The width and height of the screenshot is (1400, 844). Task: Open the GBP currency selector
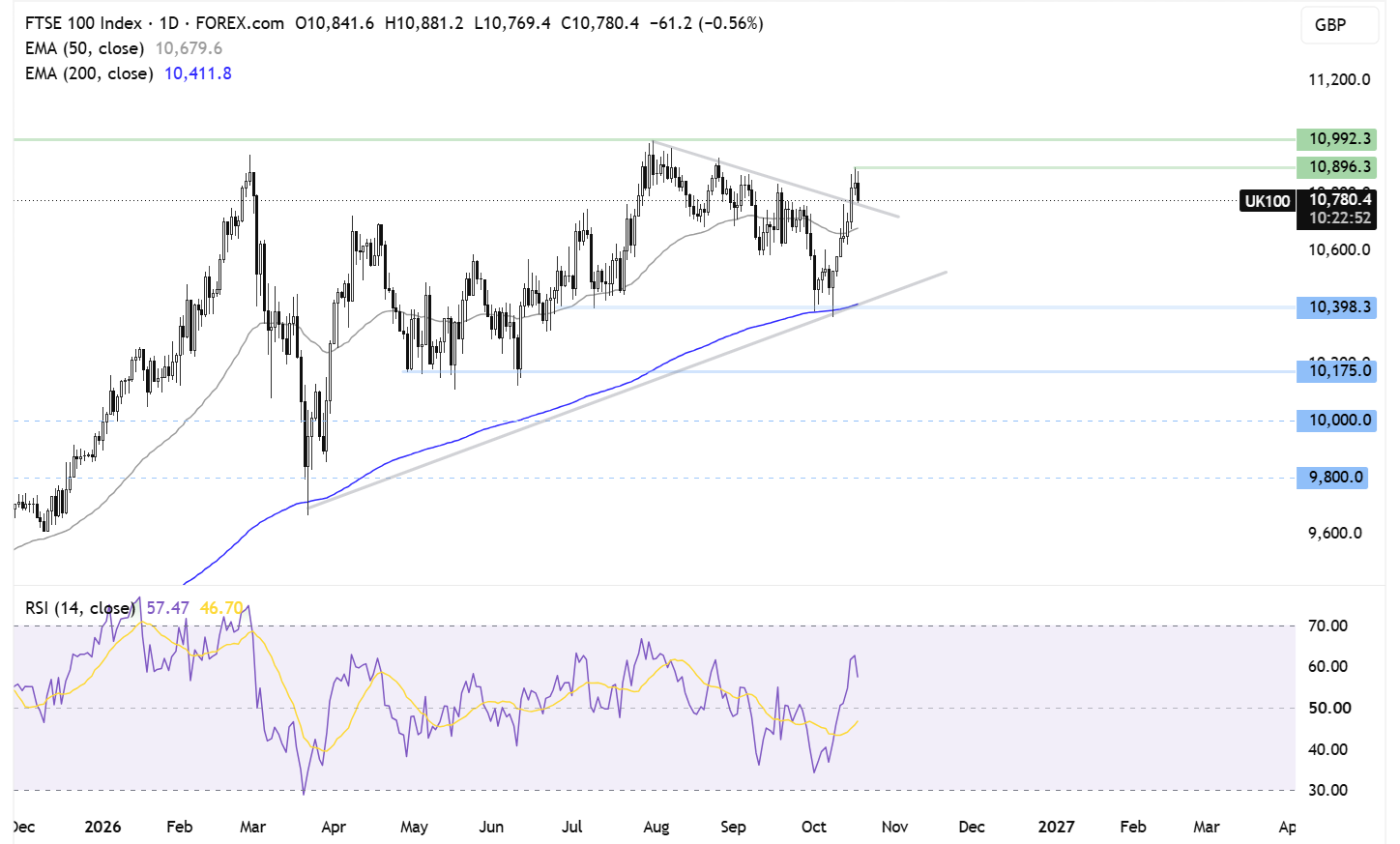1330,25
